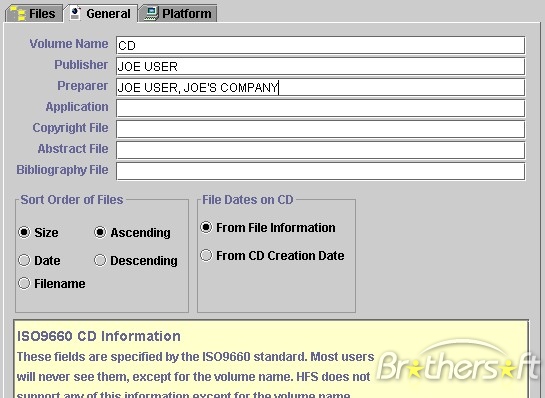Image resolution: width=545 pixels, height=398 pixels.
Task: Click the Preparer label
Action: click(83, 86)
